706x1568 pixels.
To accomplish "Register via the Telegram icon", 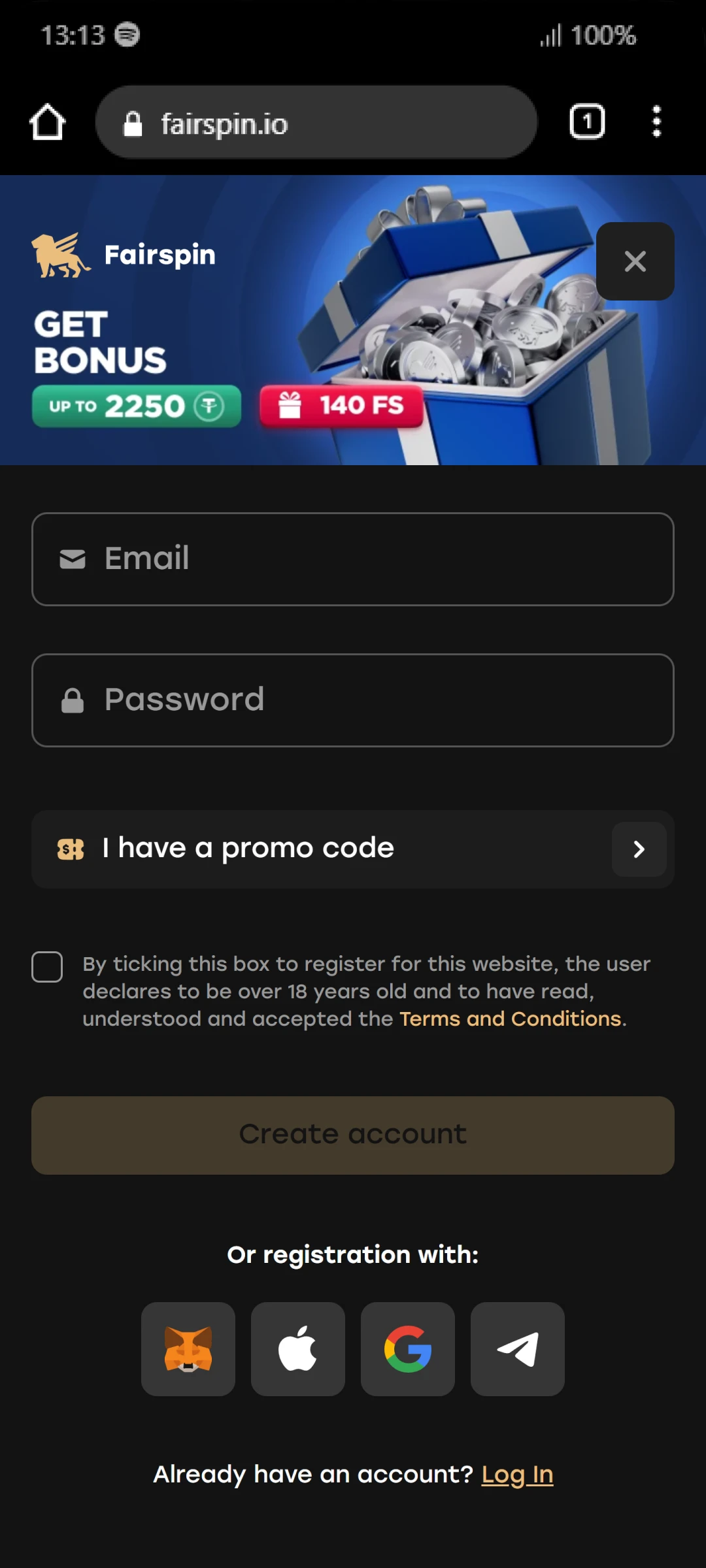I will (518, 1349).
